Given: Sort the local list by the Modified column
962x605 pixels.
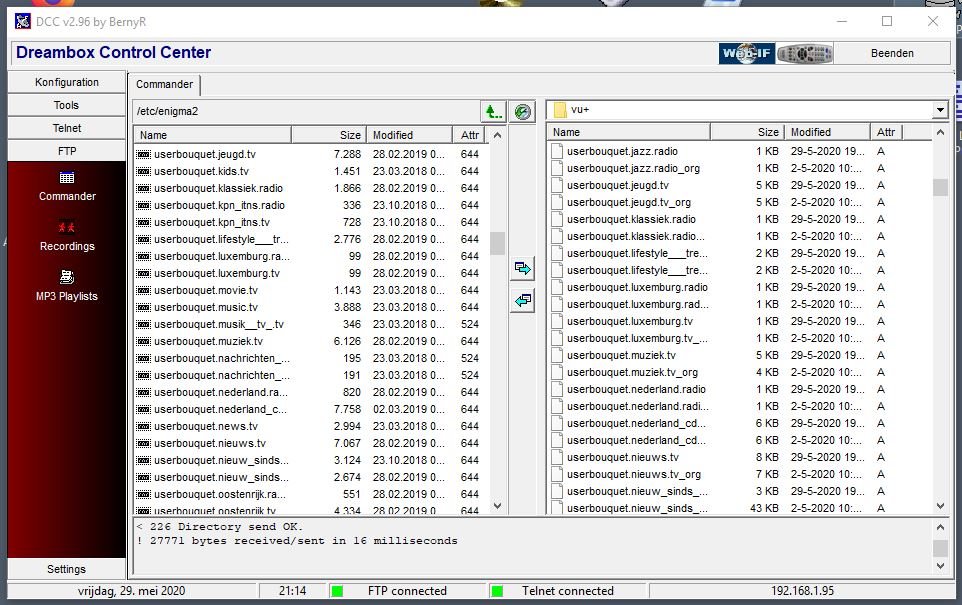Looking at the screenshot, I should point(827,132).
